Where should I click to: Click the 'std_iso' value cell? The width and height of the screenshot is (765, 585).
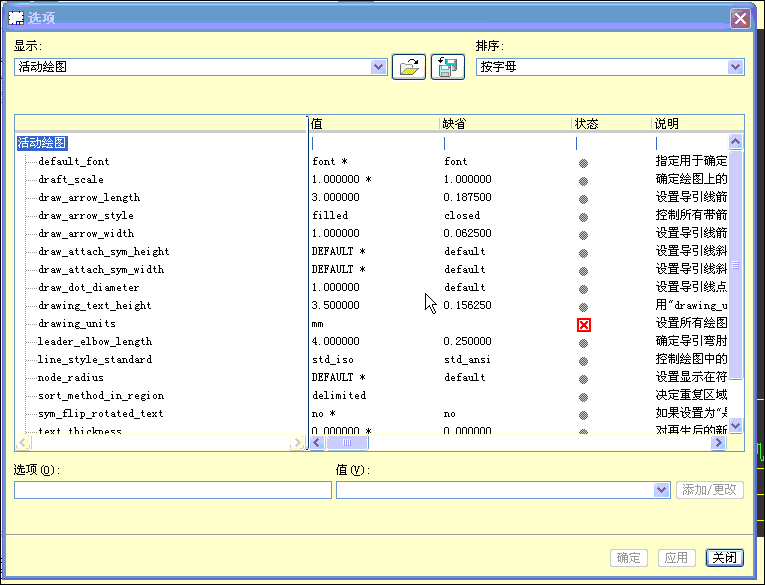point(333,360)
